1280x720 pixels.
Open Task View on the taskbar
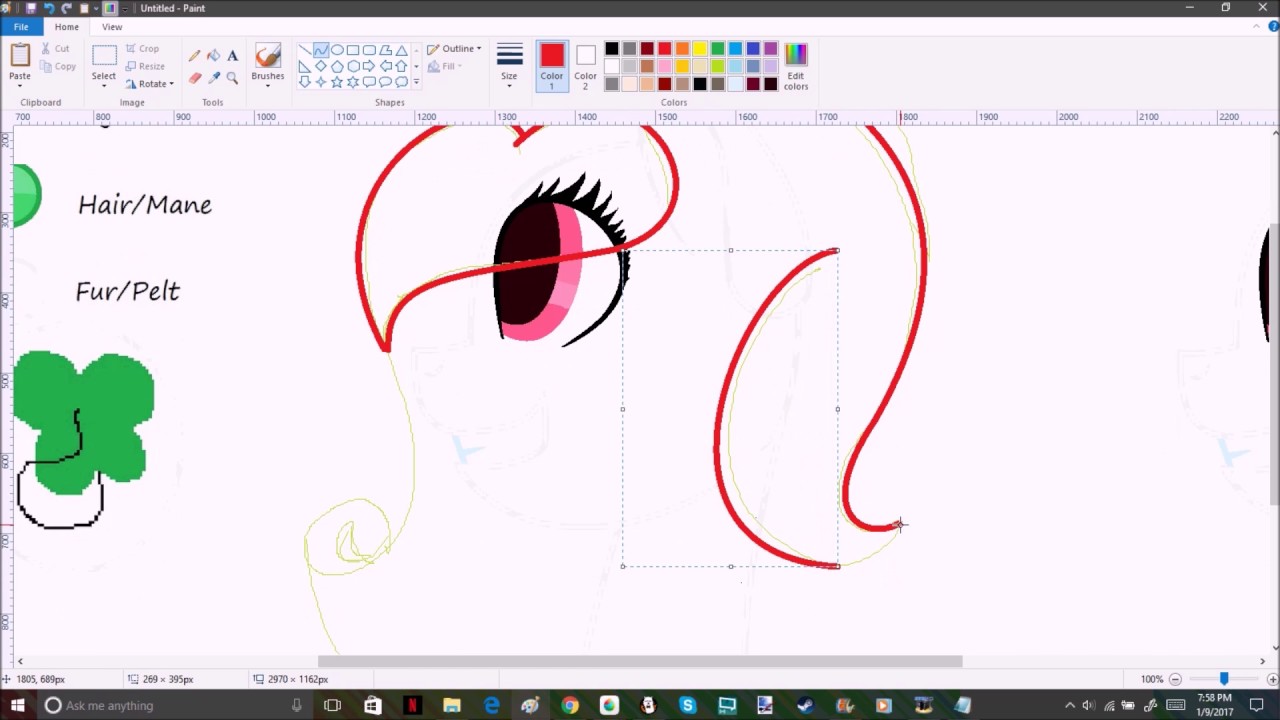click(332, 705)
